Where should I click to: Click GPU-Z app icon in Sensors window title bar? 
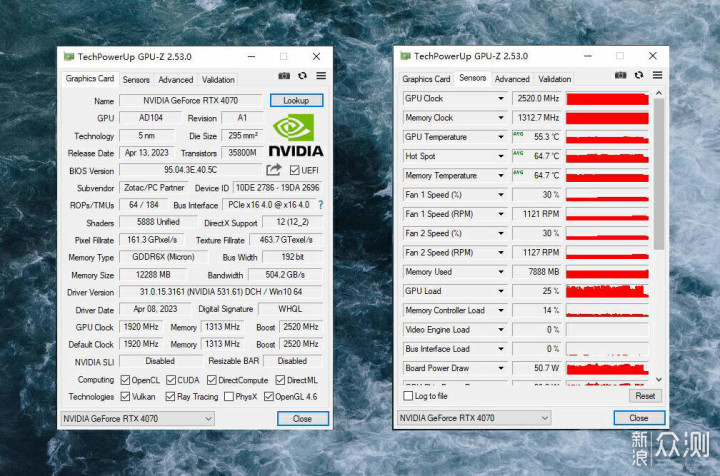tap(405, 56)
